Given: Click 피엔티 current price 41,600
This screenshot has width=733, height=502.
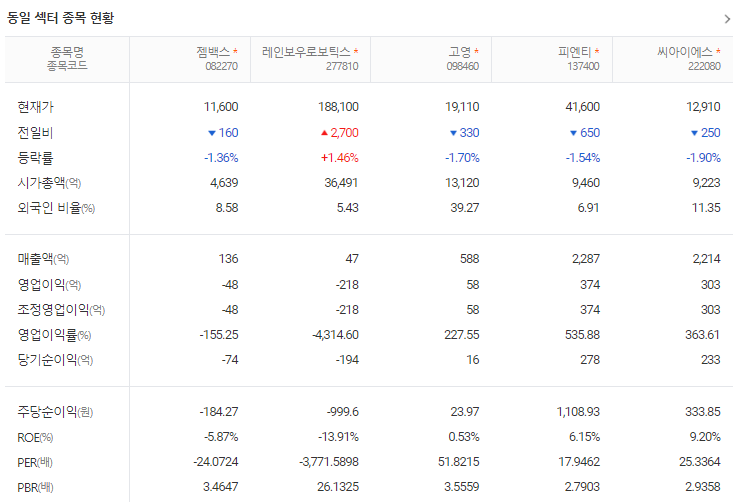Looking at the screenshot, I should (582, 107).
